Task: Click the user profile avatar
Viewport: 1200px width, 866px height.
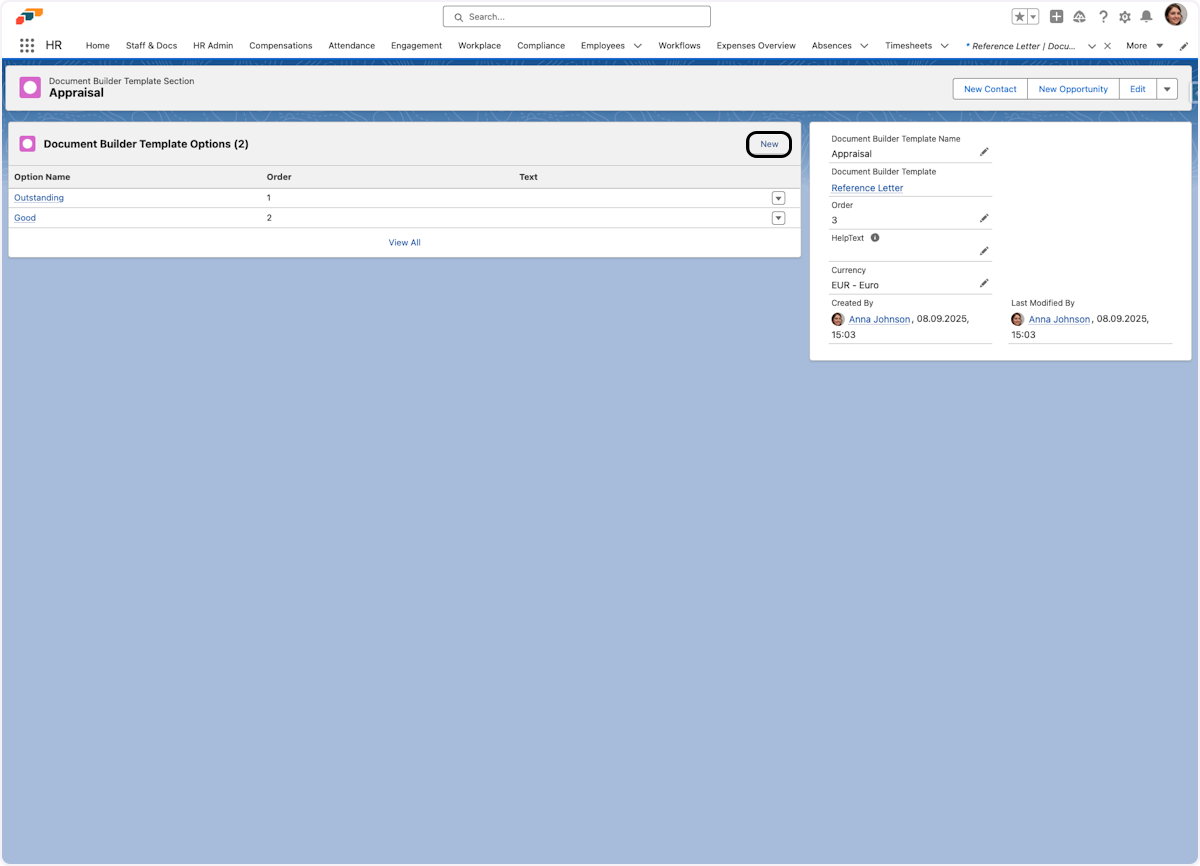Action: pos(1175,15)
